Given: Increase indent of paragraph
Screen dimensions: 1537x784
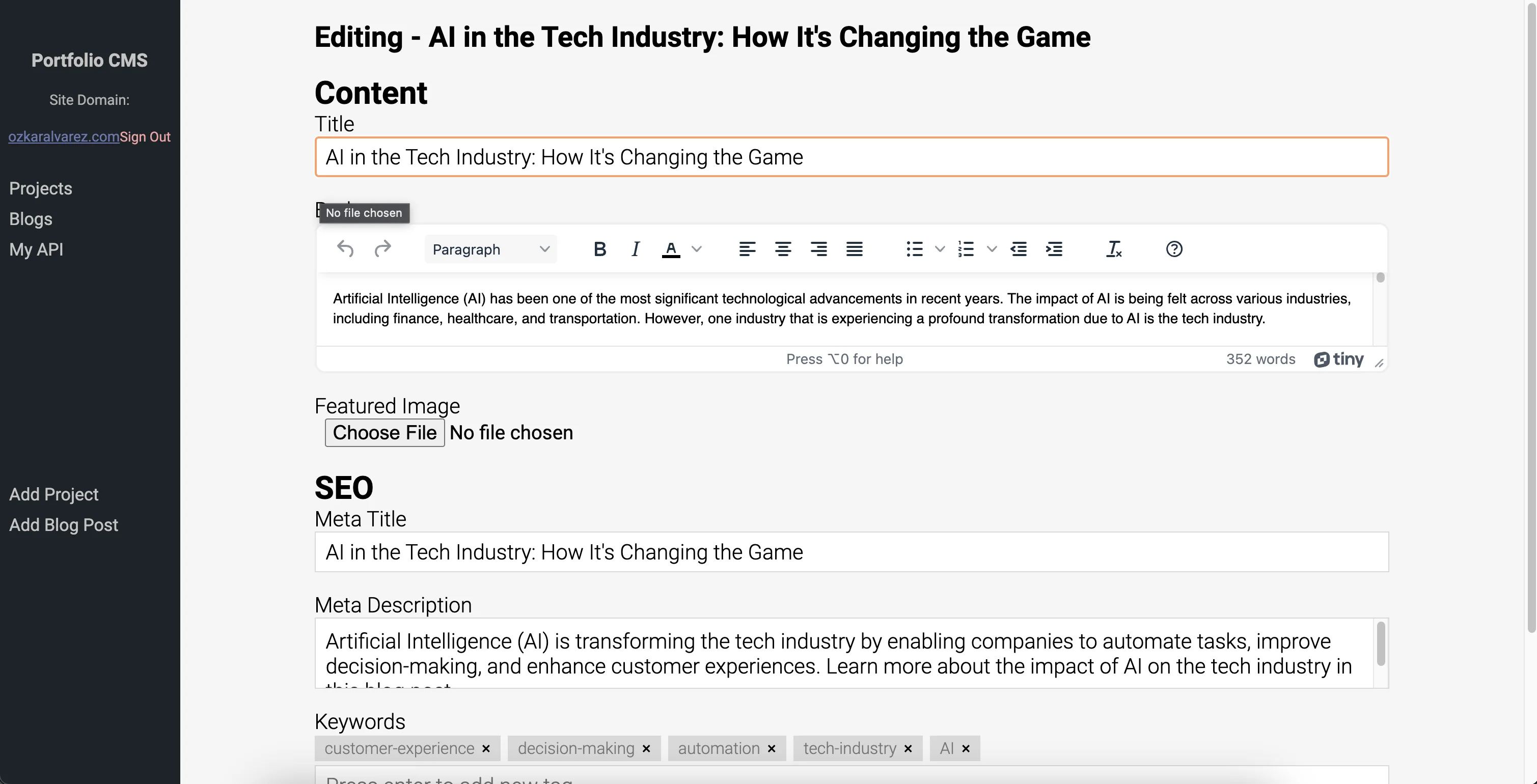Looking at the screenshot, I should (x=1054, y=249).
